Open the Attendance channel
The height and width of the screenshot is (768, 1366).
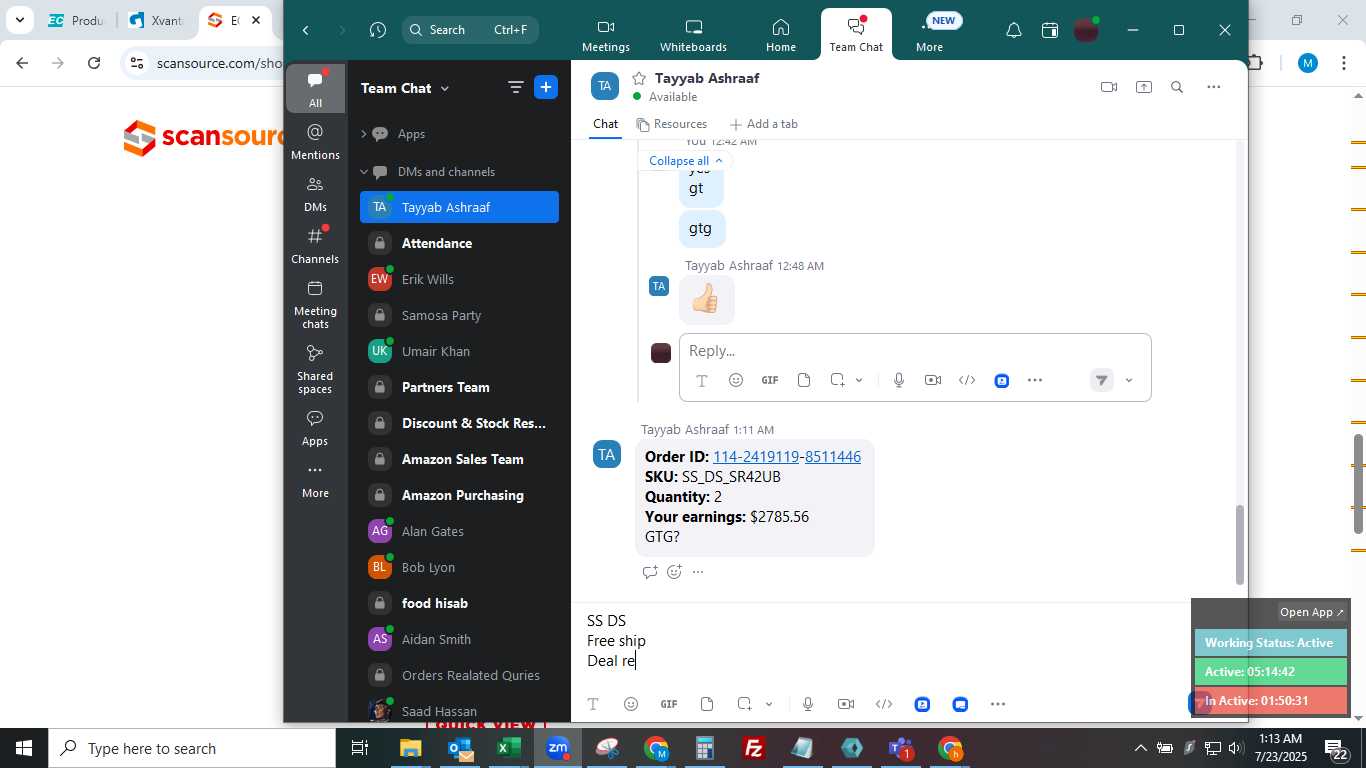click(x=459, y=243)
